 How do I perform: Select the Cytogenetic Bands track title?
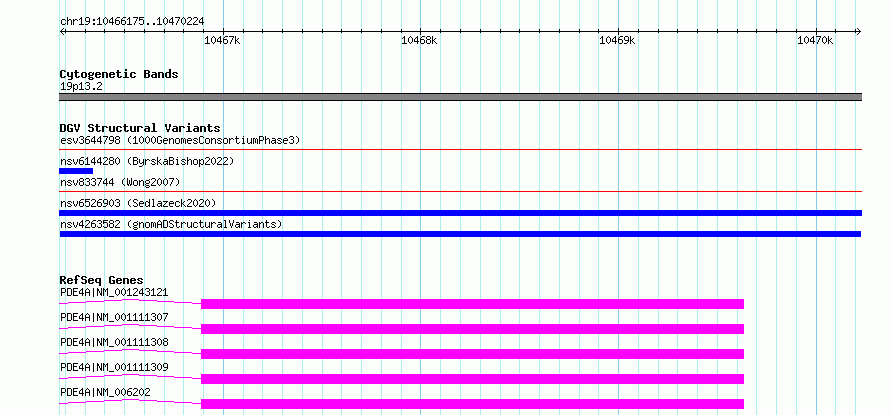(119, 74)
